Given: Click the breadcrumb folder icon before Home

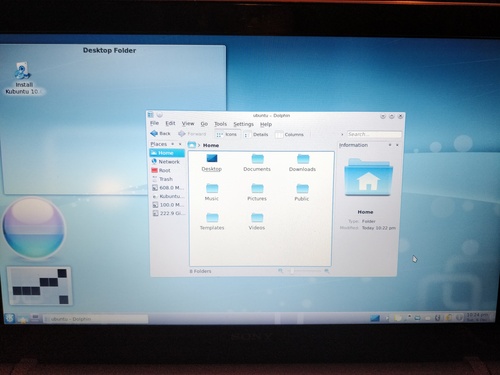Looking at the screenshot, I should pyautogui.click(x=192, y=145).
